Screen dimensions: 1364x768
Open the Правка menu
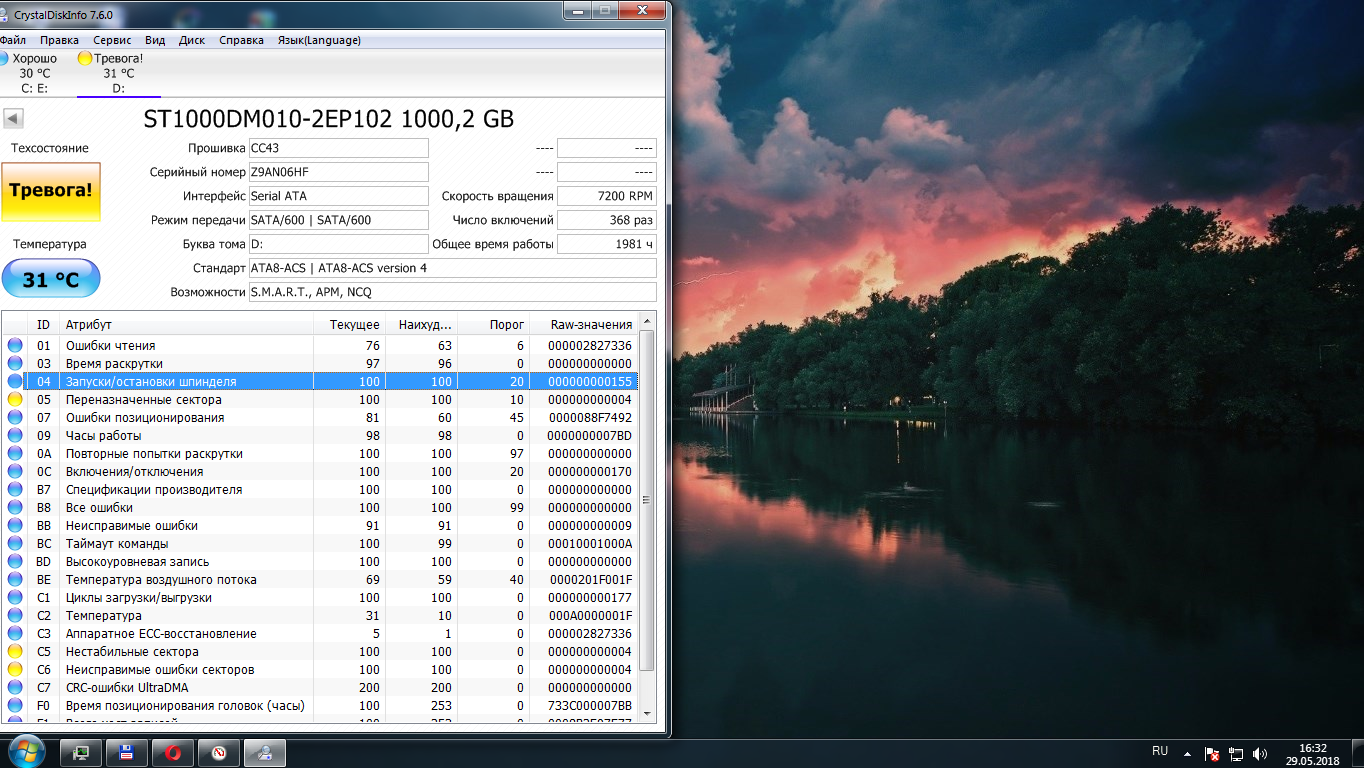pos(60,40)
